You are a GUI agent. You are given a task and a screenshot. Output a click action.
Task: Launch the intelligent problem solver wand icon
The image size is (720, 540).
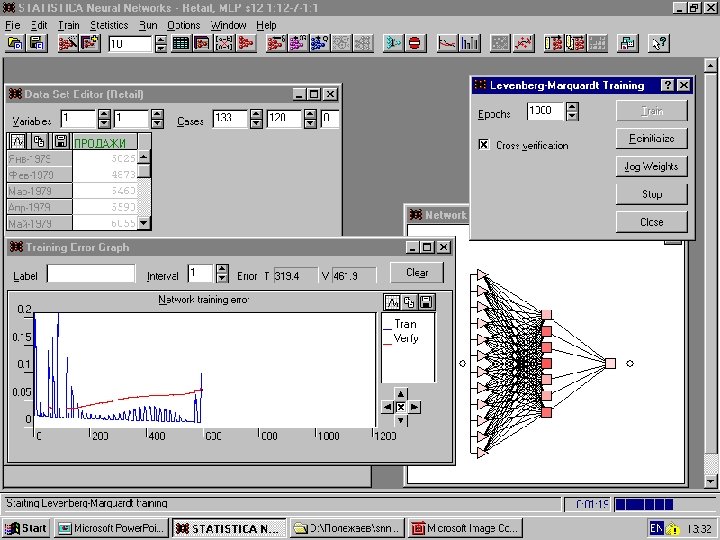68,44
